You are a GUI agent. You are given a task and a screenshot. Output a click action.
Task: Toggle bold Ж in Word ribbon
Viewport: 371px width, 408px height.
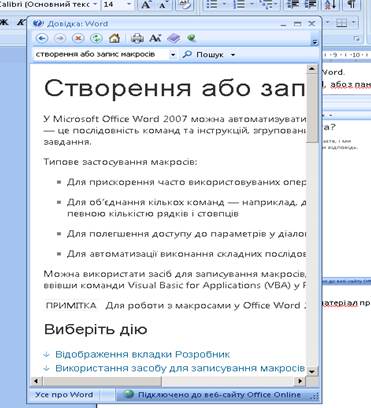point(4,22)
